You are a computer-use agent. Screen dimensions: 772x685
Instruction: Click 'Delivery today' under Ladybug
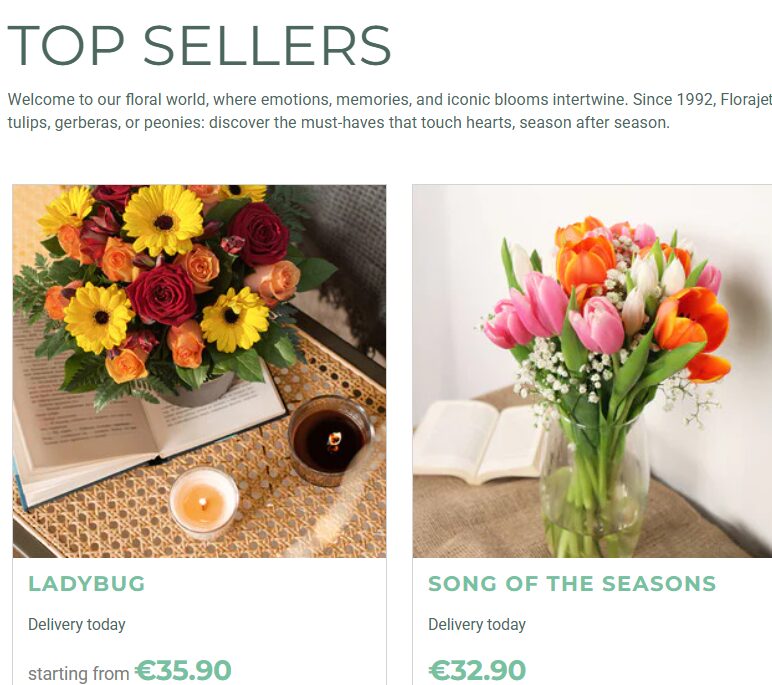pos(77,625)
